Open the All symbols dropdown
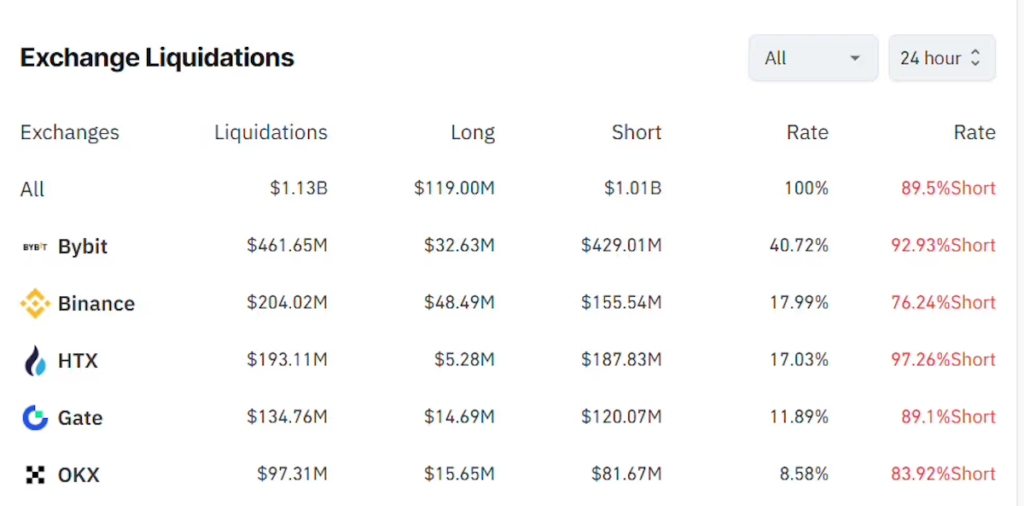The height and width of the screenshot is (506, 1024). [812, 58]
